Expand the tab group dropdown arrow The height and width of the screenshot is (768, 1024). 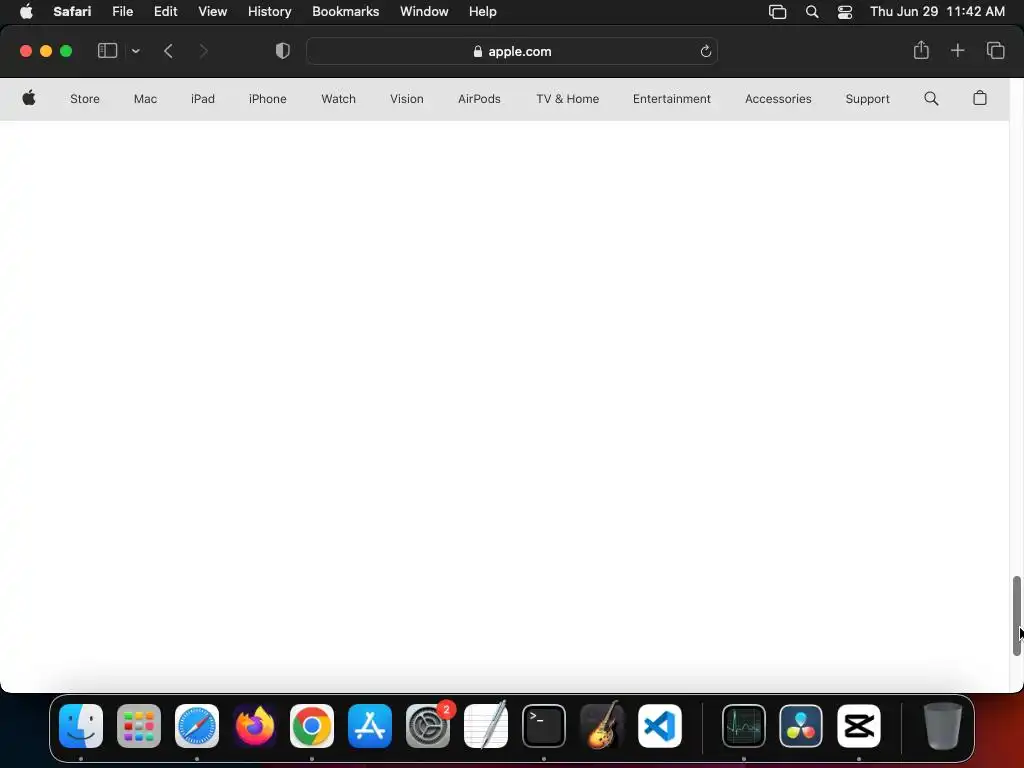pyautogui.click(x=136, y=51)
